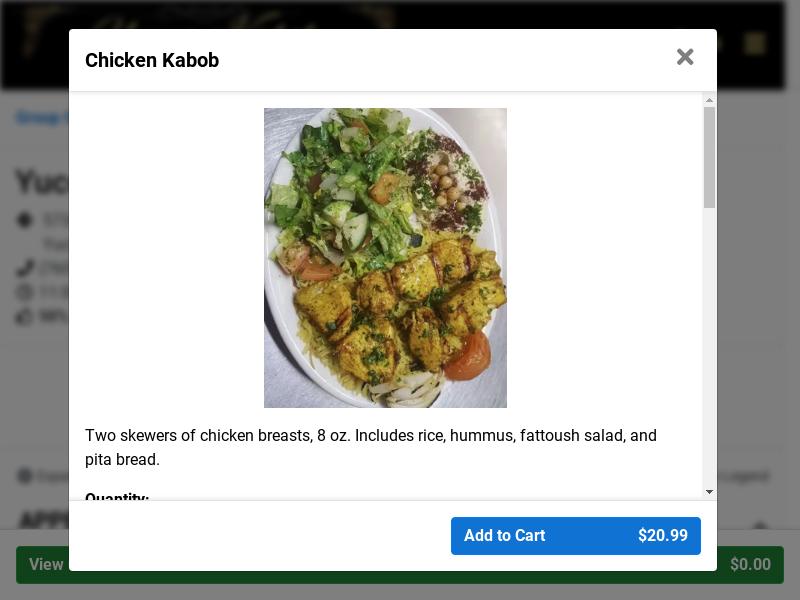Viewport: 800px width, 600px height.
Task: Add the Chicken Kabob to cart
Action: [x=576, y=536]
